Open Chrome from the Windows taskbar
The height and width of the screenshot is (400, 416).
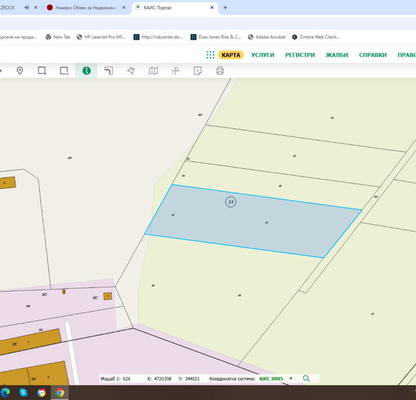[x=60, y=393]
